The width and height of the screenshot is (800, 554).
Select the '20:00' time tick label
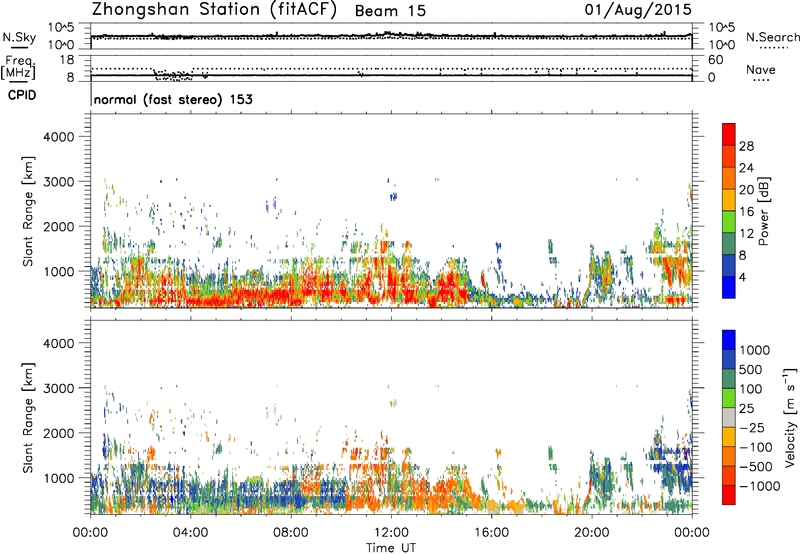tap(592, 533)
